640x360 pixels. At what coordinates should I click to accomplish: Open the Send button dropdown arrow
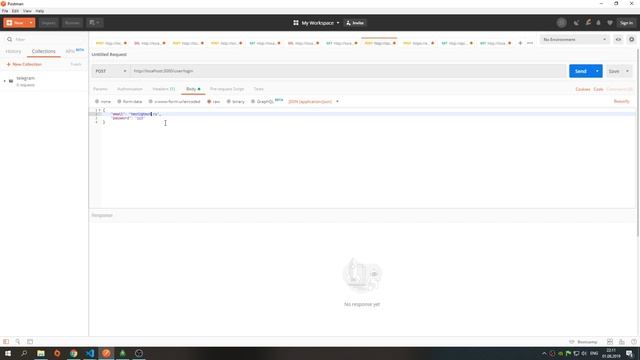click(x=597, y=71)
